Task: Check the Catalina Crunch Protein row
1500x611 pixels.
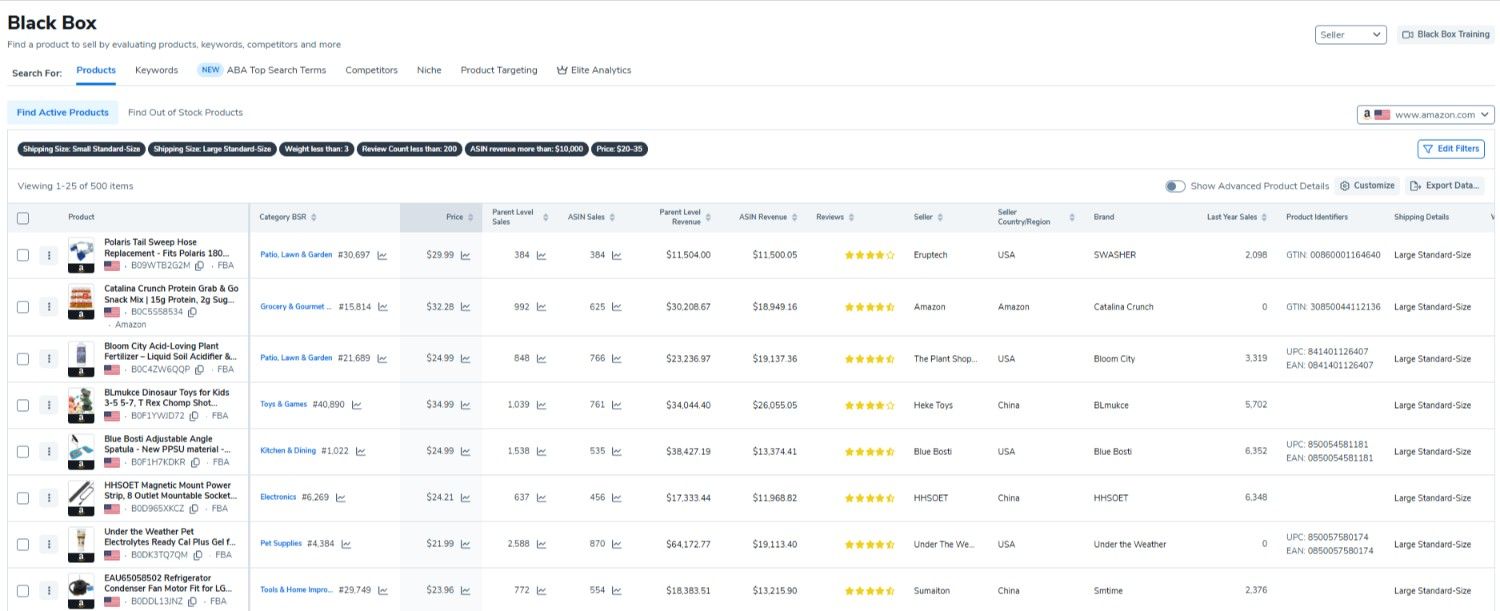Action: click(x=23, y=307)
